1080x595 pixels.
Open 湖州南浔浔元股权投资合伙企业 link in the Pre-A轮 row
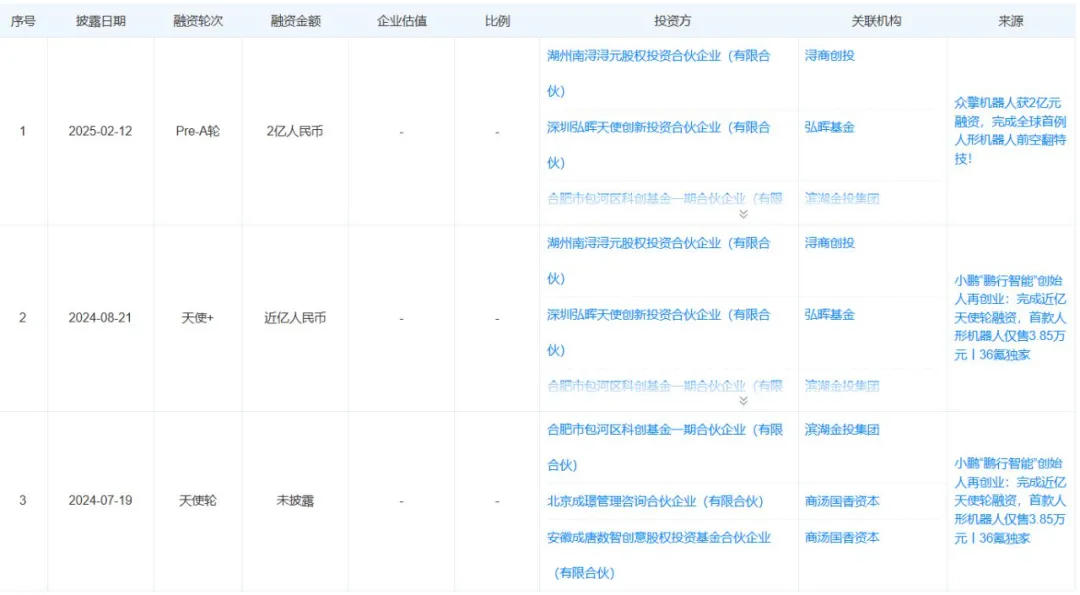(x=658, y=74)
